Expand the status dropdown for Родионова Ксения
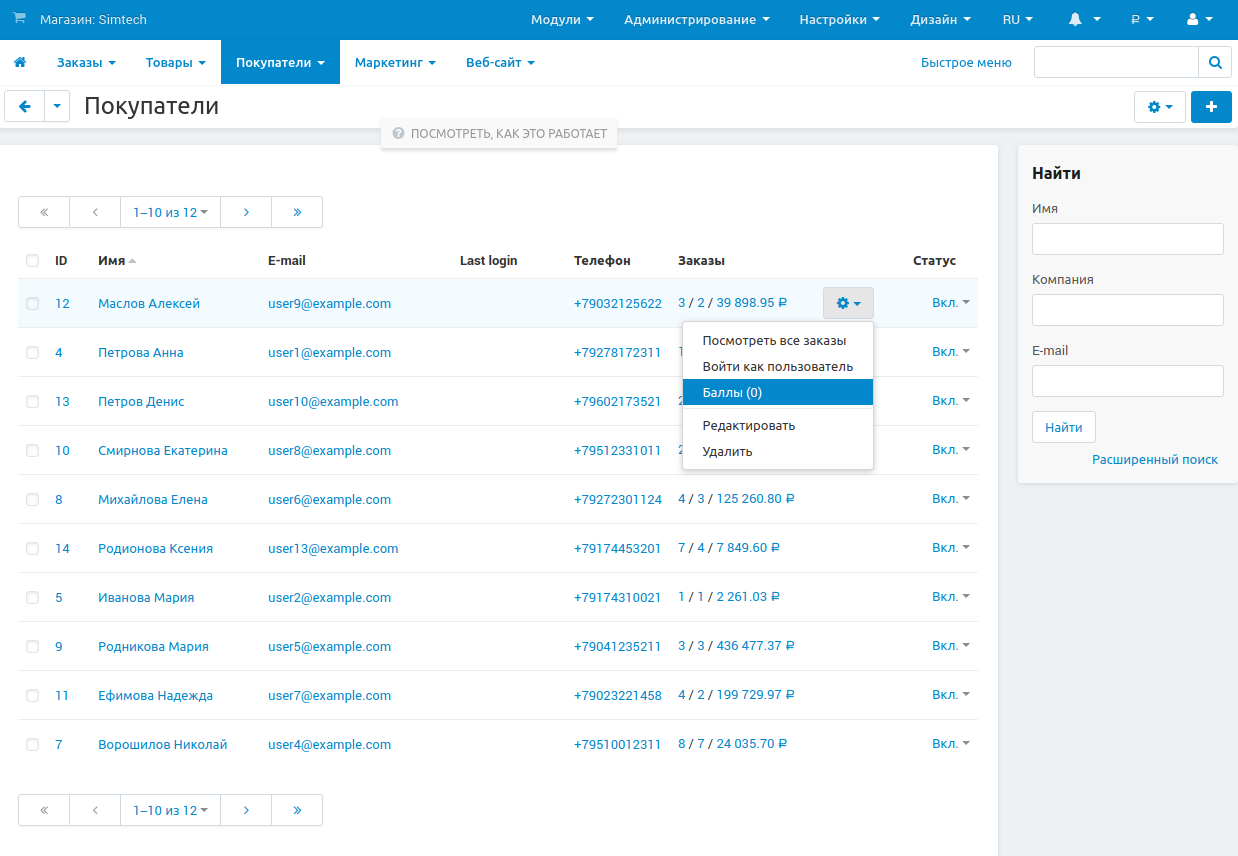This screenshot has height=856, width=1238. coord(951,548)
